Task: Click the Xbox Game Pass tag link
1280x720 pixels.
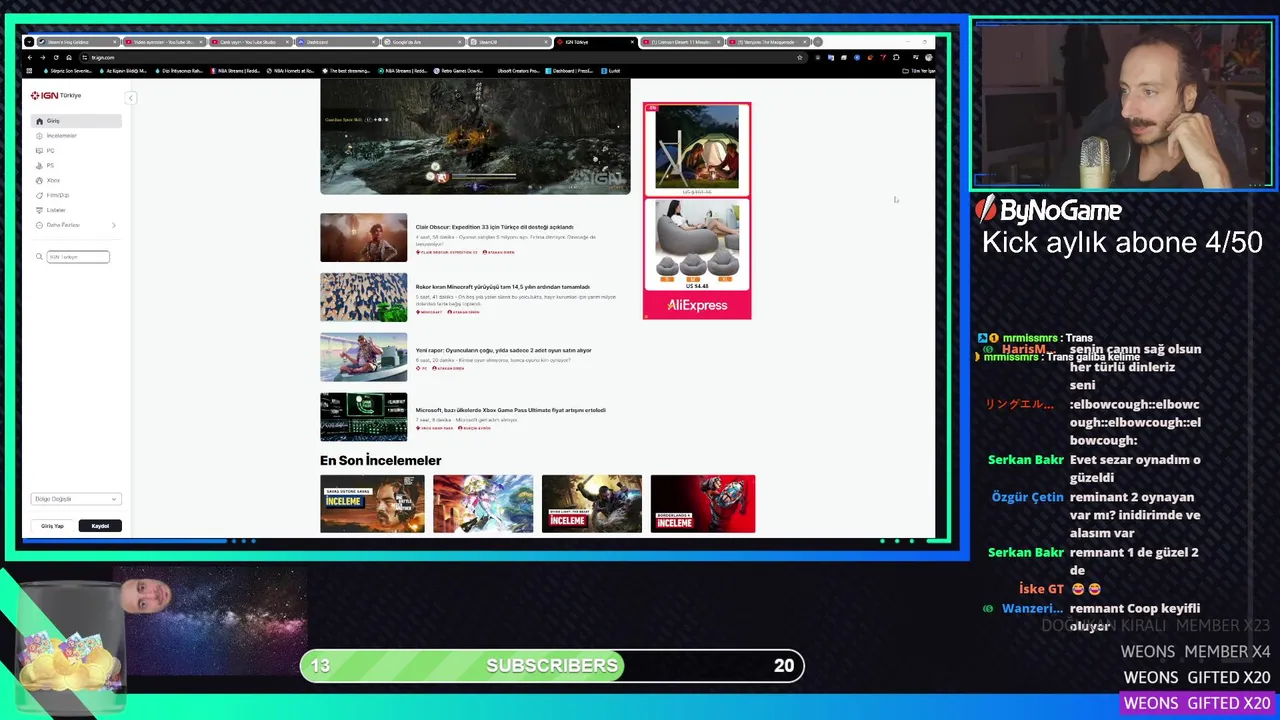Action: [434, 428]
